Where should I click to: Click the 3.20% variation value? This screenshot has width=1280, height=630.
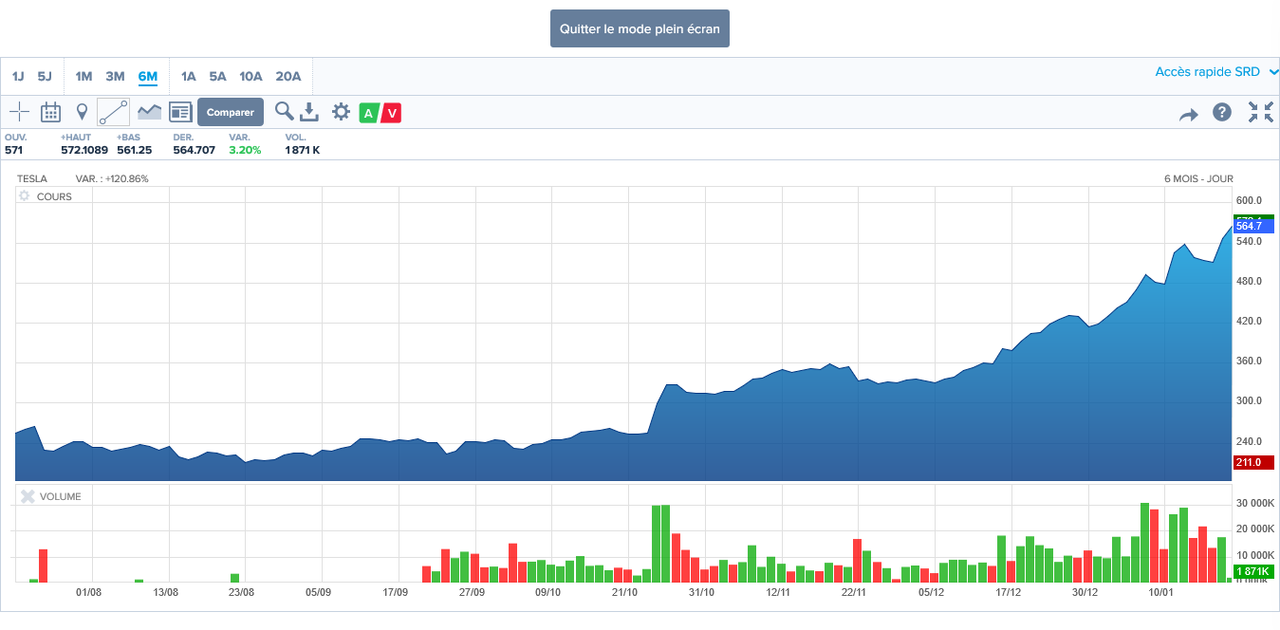point(245,150)
